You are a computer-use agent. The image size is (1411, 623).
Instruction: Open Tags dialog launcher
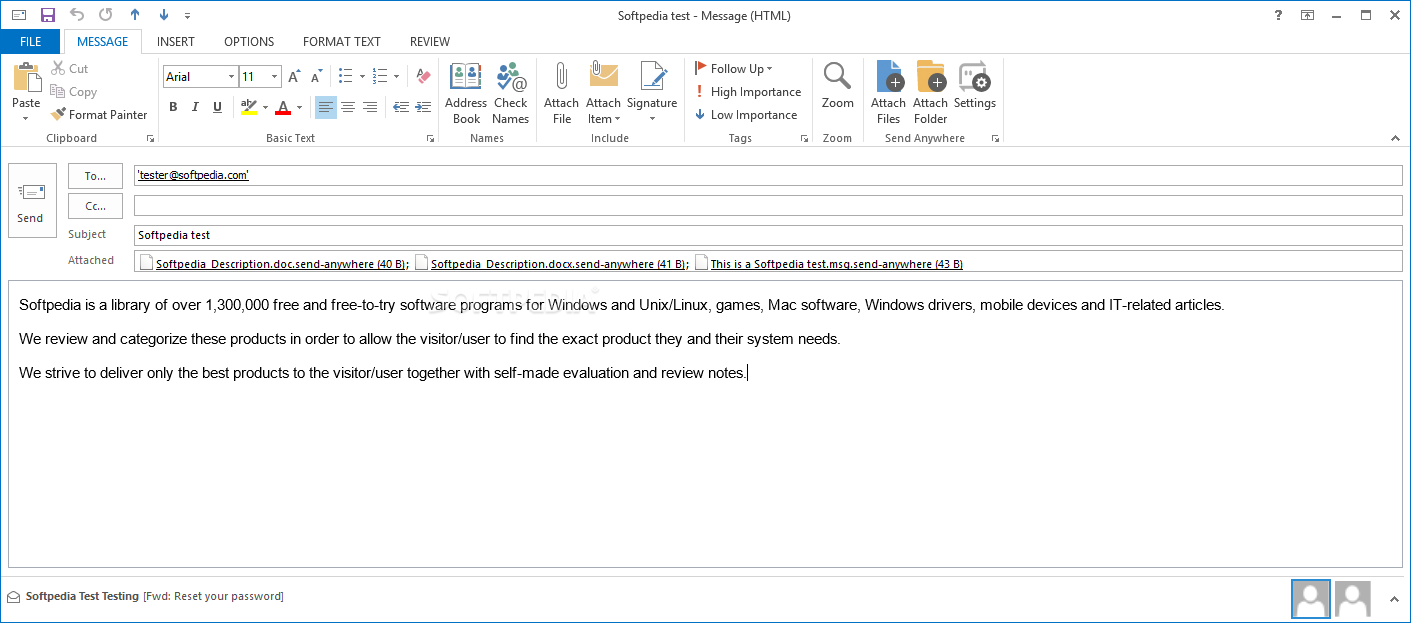804,139
